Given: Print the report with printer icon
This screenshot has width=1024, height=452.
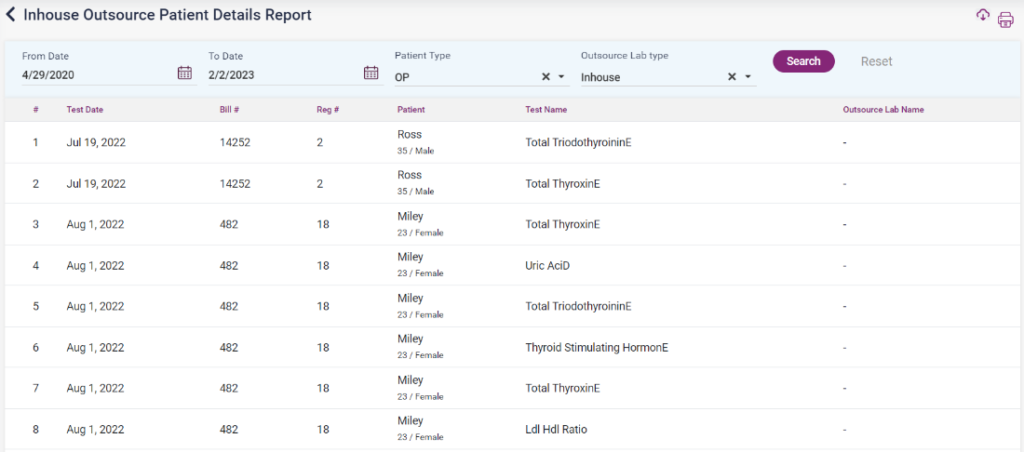Looking at the screenshot, I should coord(1005,19).
